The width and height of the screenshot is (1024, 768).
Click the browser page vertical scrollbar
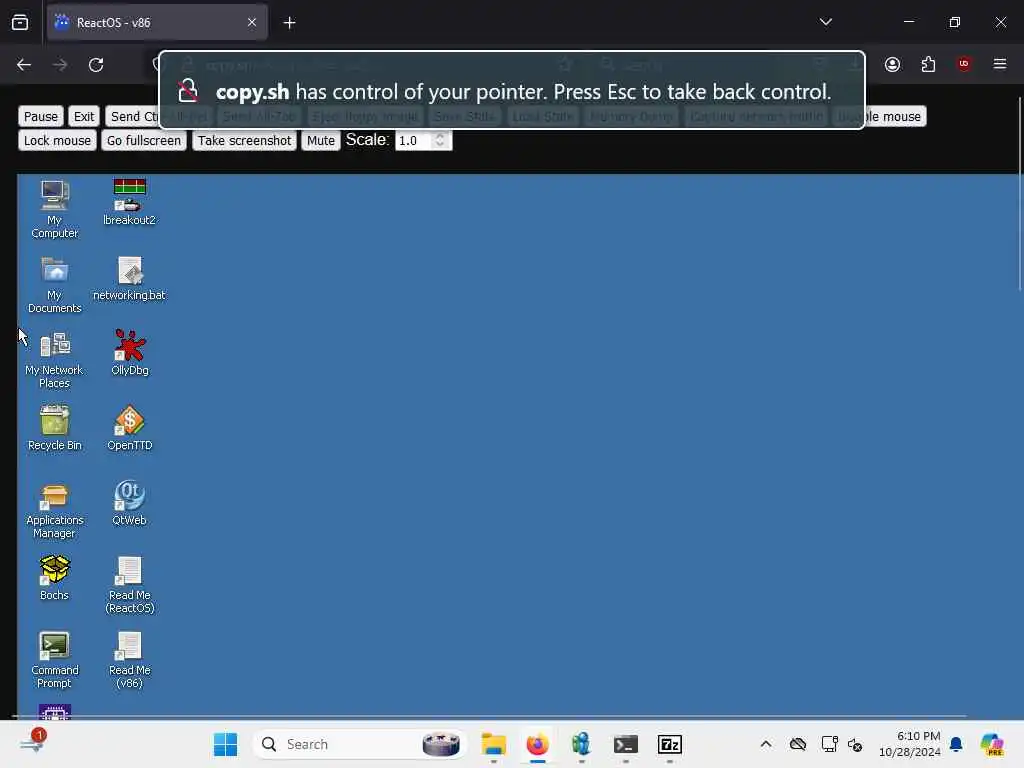click(1019, 193)
